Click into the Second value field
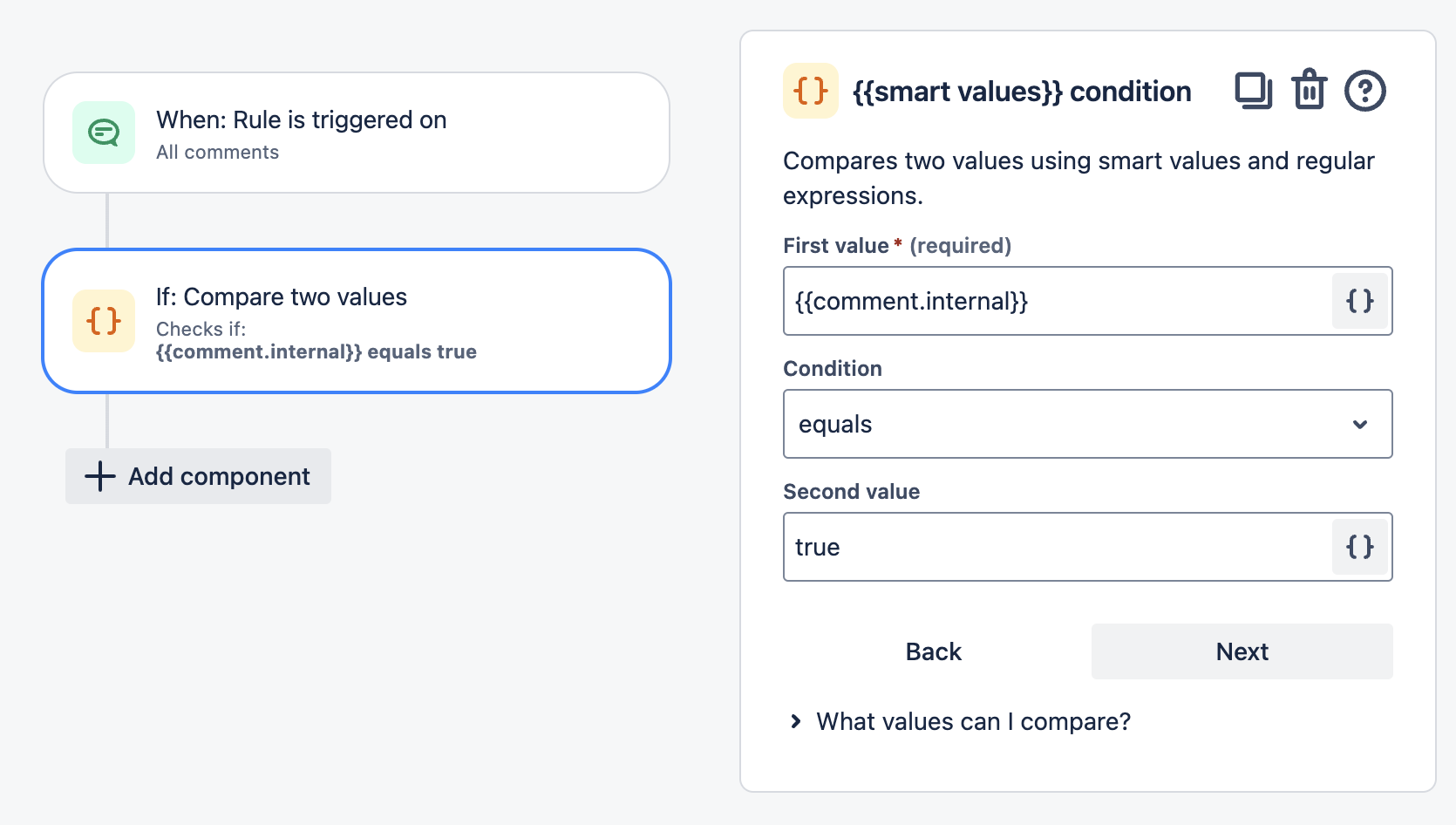This screenshot has width=1456, height=825. click(x=1055, y=548)
